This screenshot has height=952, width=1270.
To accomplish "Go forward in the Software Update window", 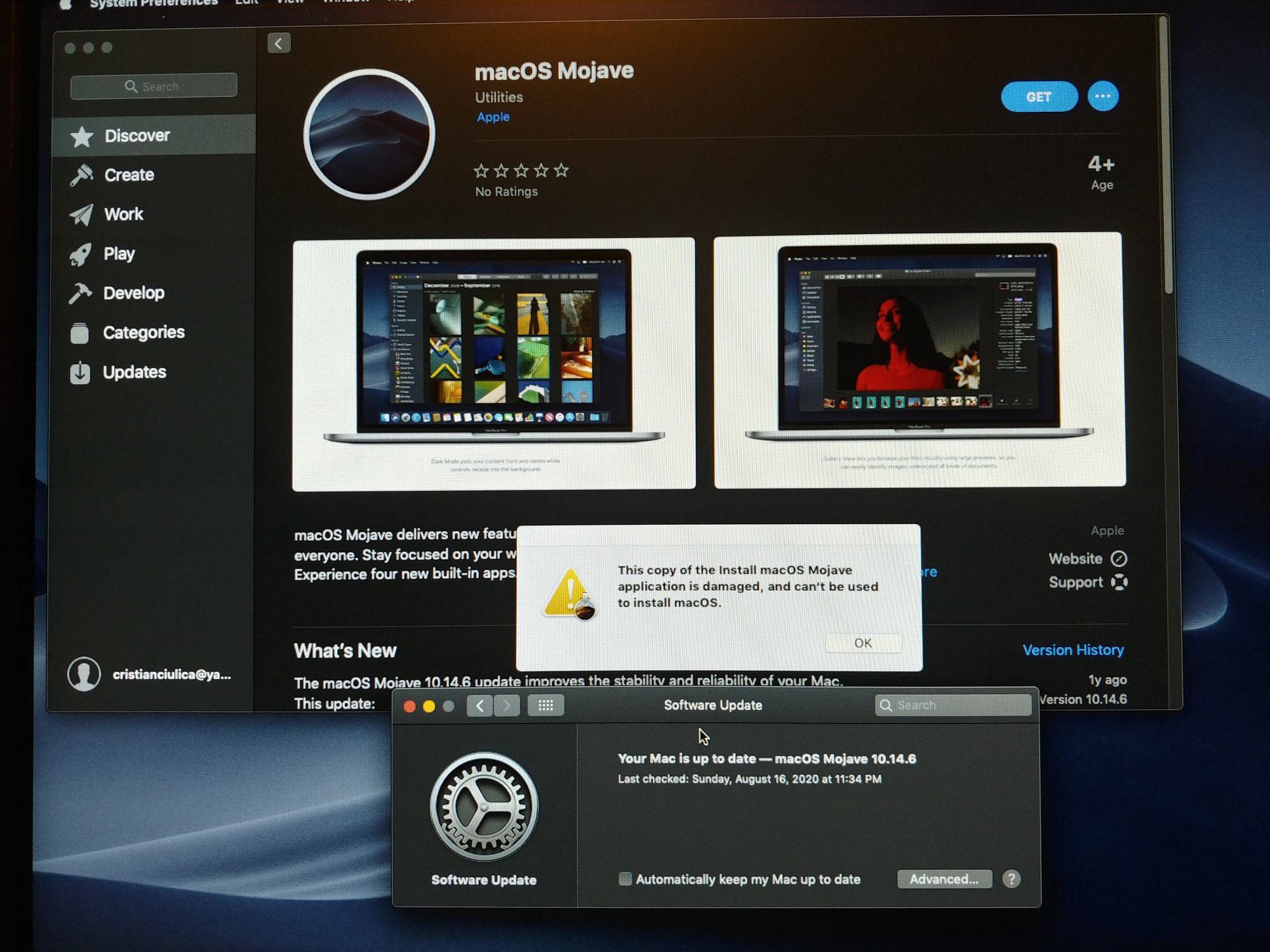I will [507, 706].
